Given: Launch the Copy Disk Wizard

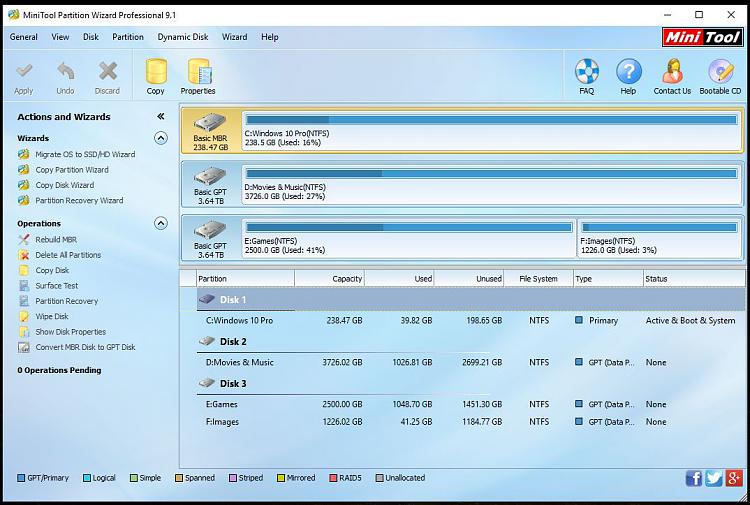Looking at the screenshot, I should point(65,185).
